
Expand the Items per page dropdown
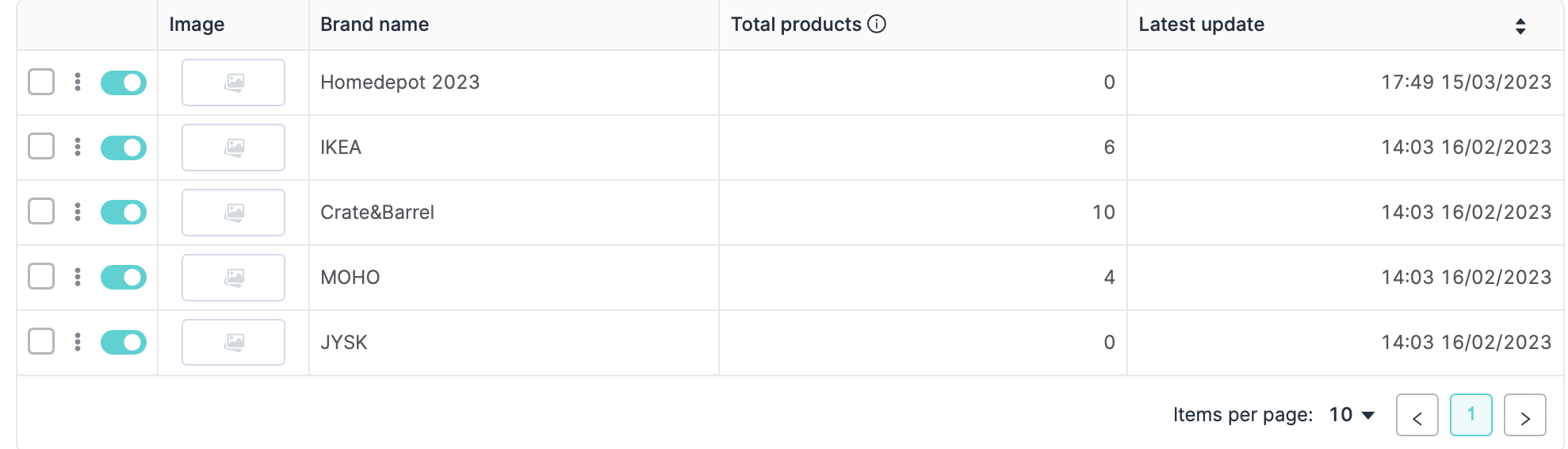(x=1352, y=415)
